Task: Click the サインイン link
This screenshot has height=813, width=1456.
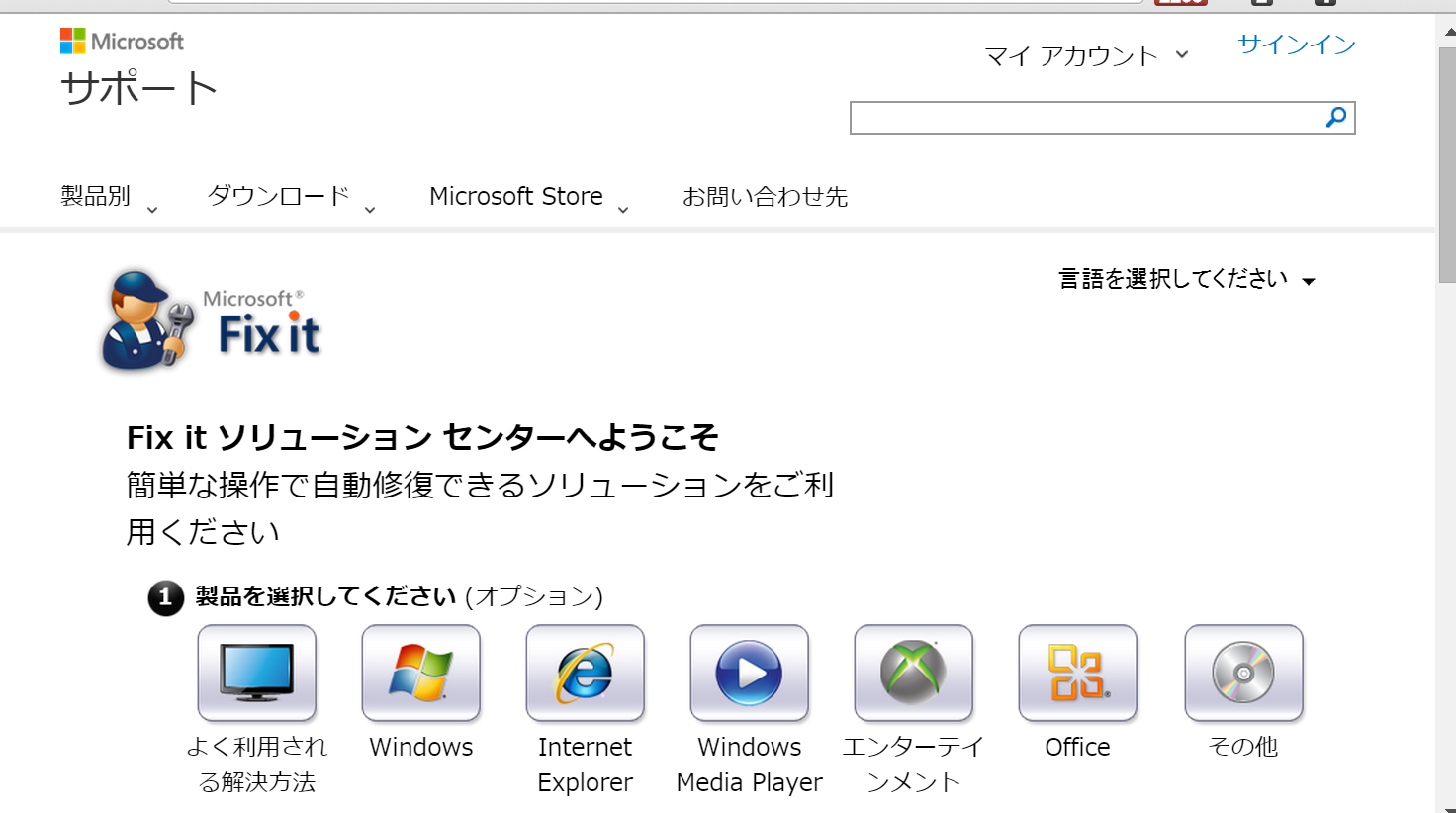Action: tap(1296, 45)
